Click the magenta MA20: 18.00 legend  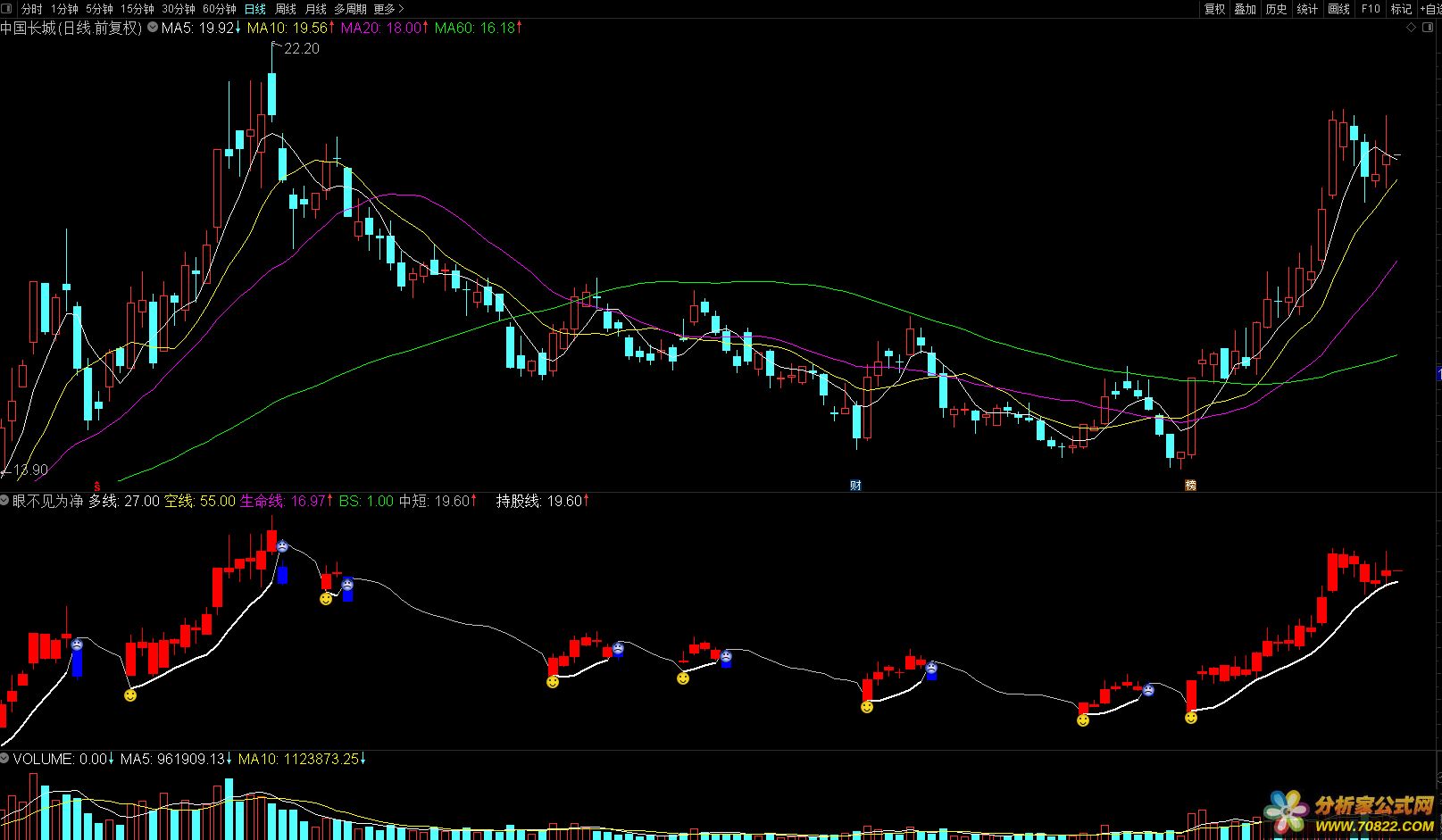[386, 28]
